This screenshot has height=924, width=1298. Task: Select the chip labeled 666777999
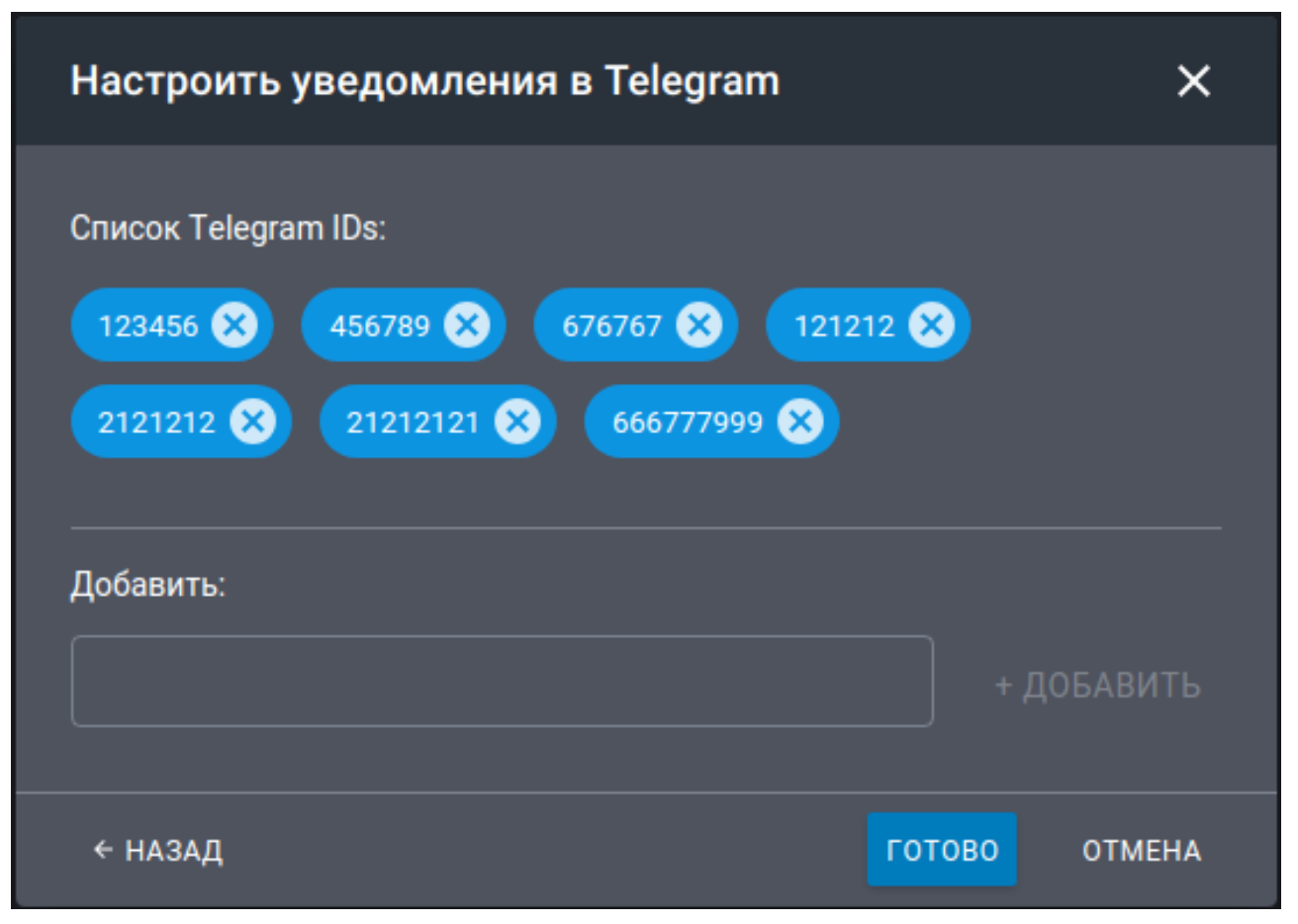point(688,422)
